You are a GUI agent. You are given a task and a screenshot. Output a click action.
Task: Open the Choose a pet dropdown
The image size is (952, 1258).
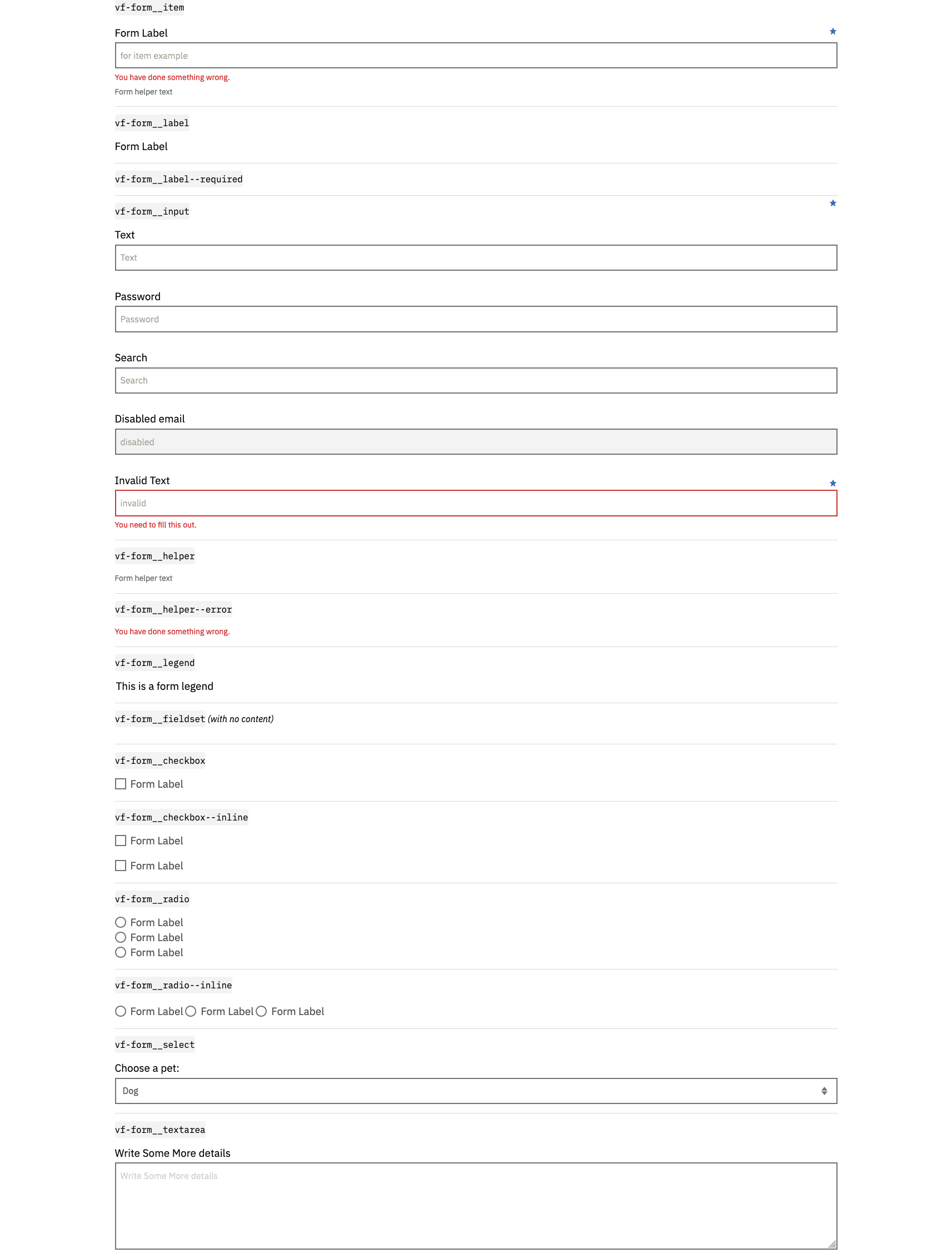click(x=476, y=1090)
